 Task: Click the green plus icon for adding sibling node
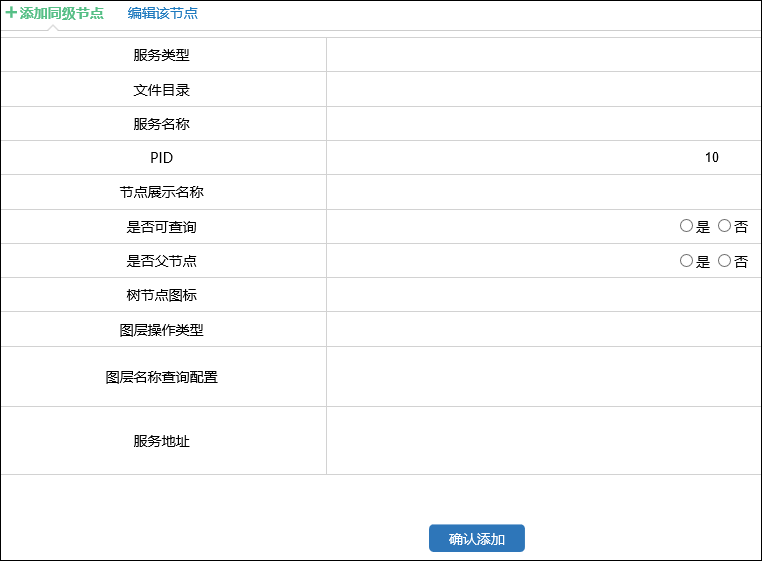click(x=11, y=14)
